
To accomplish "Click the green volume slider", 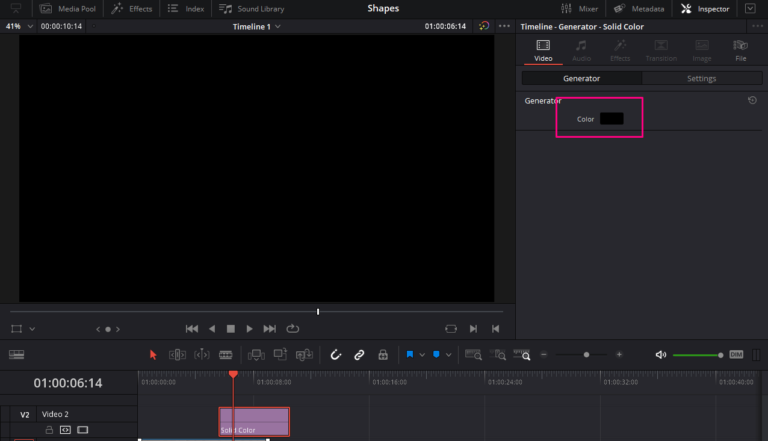I will (698, 355).
